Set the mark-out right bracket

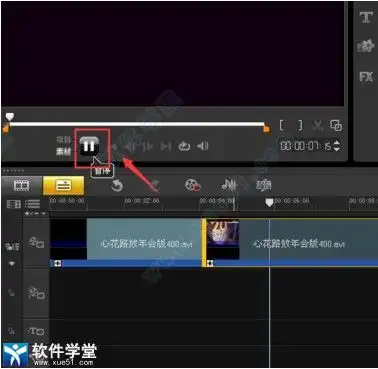click(x=300, y=126)
